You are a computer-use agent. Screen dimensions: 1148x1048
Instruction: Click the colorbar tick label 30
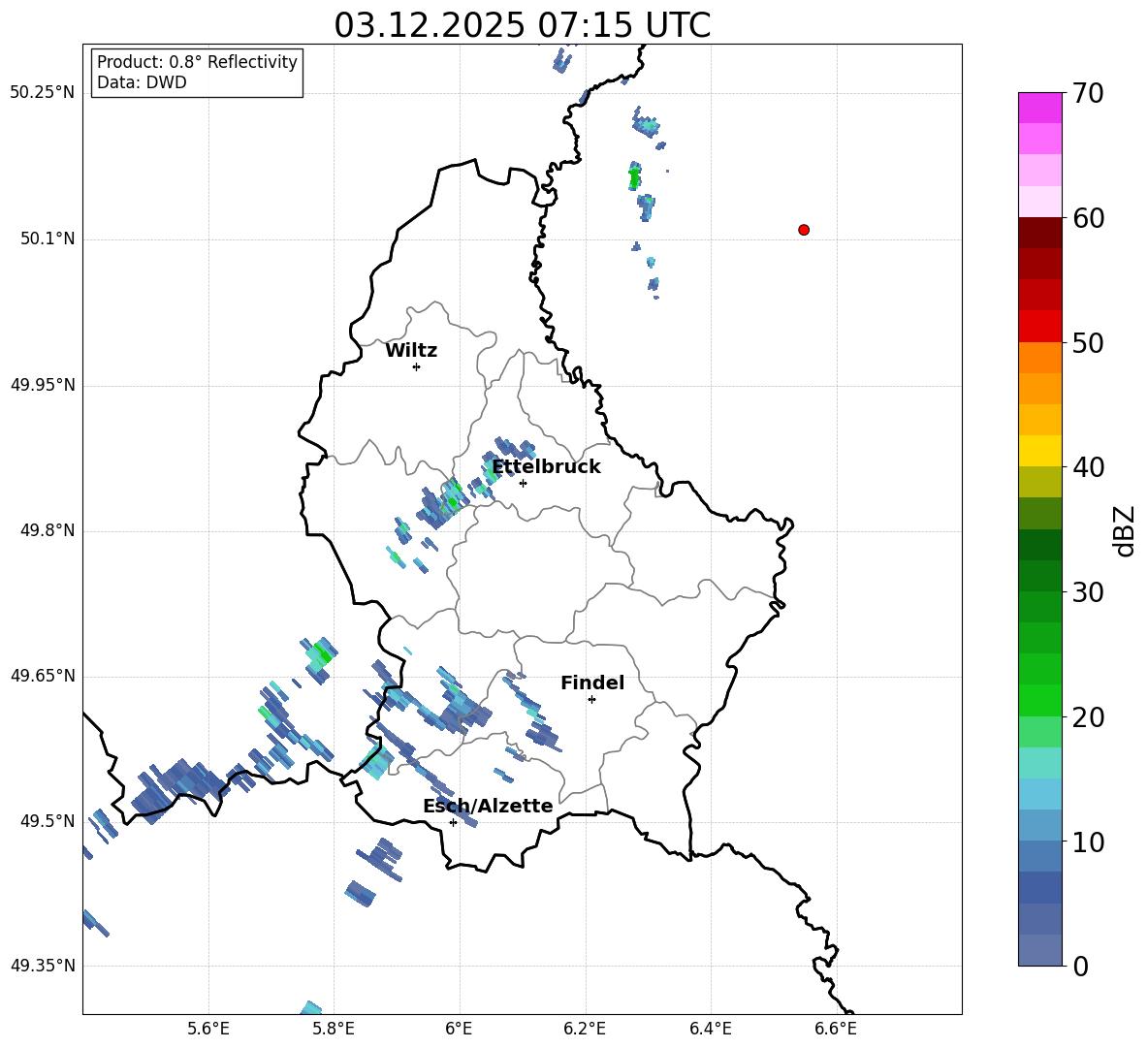click(x=1088, y=592)
